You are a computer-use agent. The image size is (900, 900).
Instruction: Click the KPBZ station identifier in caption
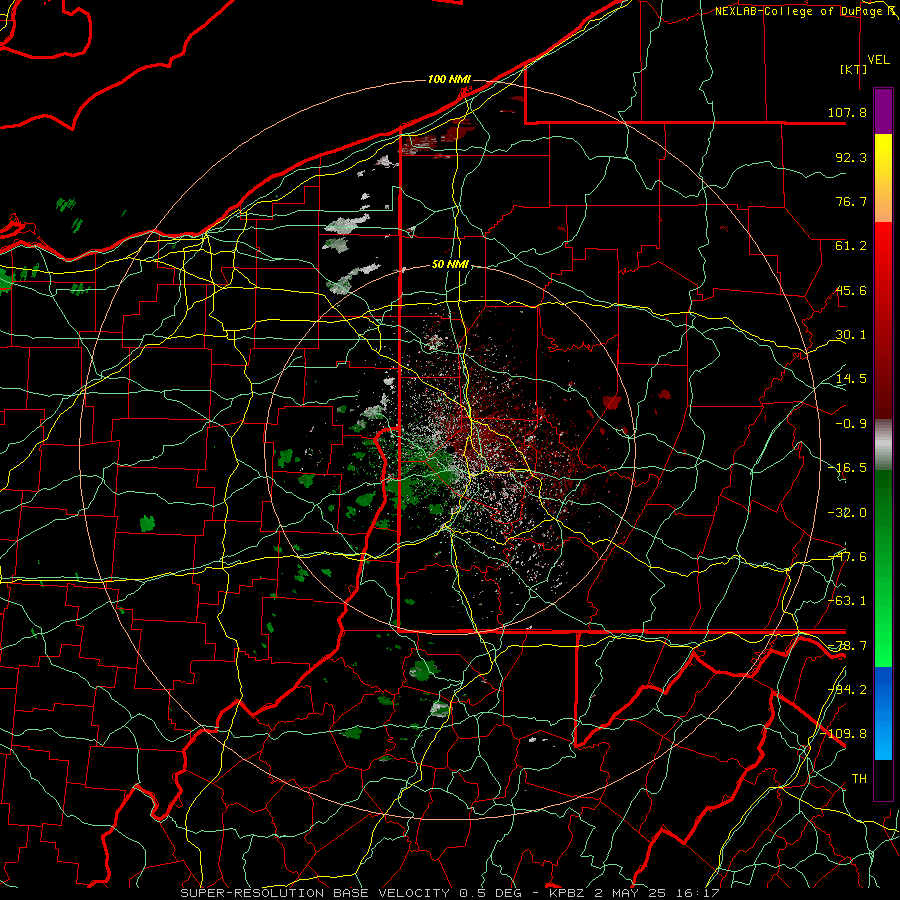pyautogui.click(x=567, y=893)
